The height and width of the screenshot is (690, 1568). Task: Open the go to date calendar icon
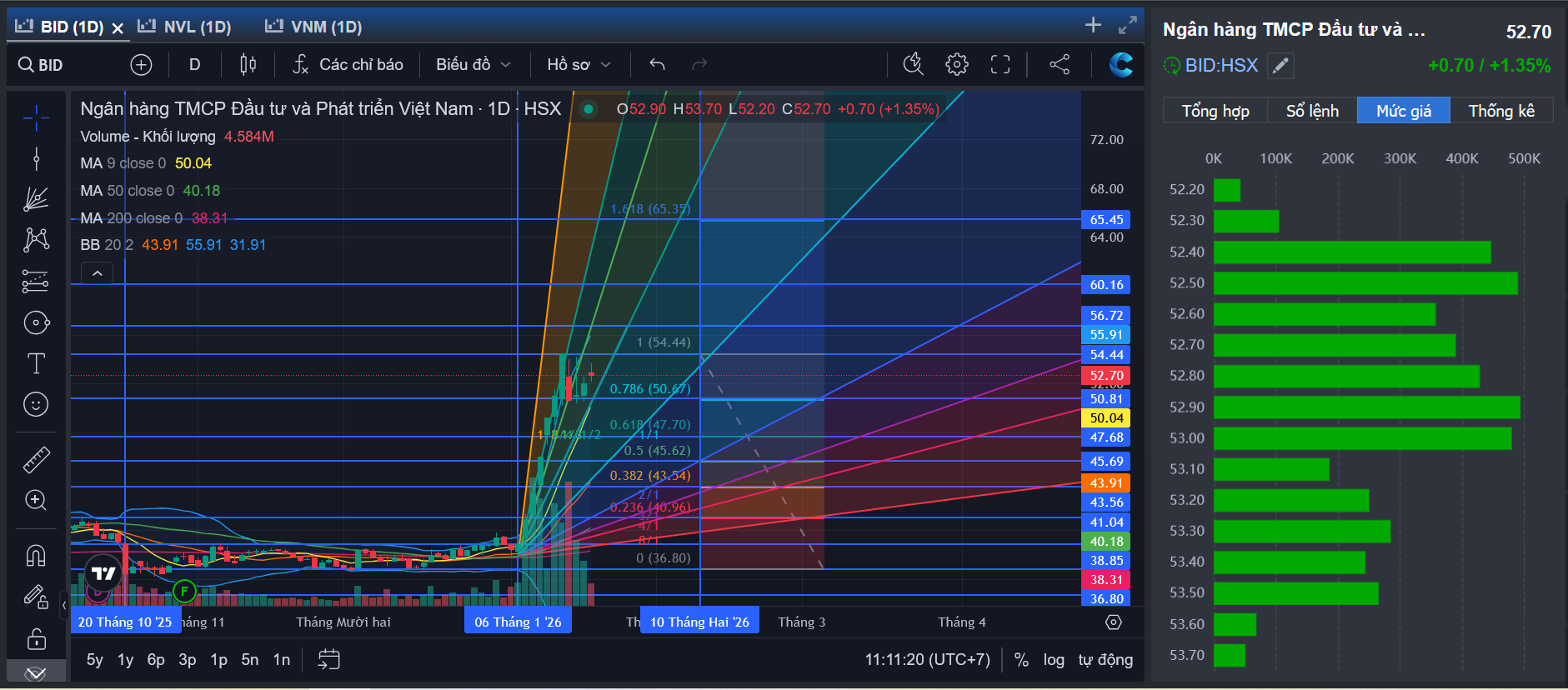coord(329,660)
